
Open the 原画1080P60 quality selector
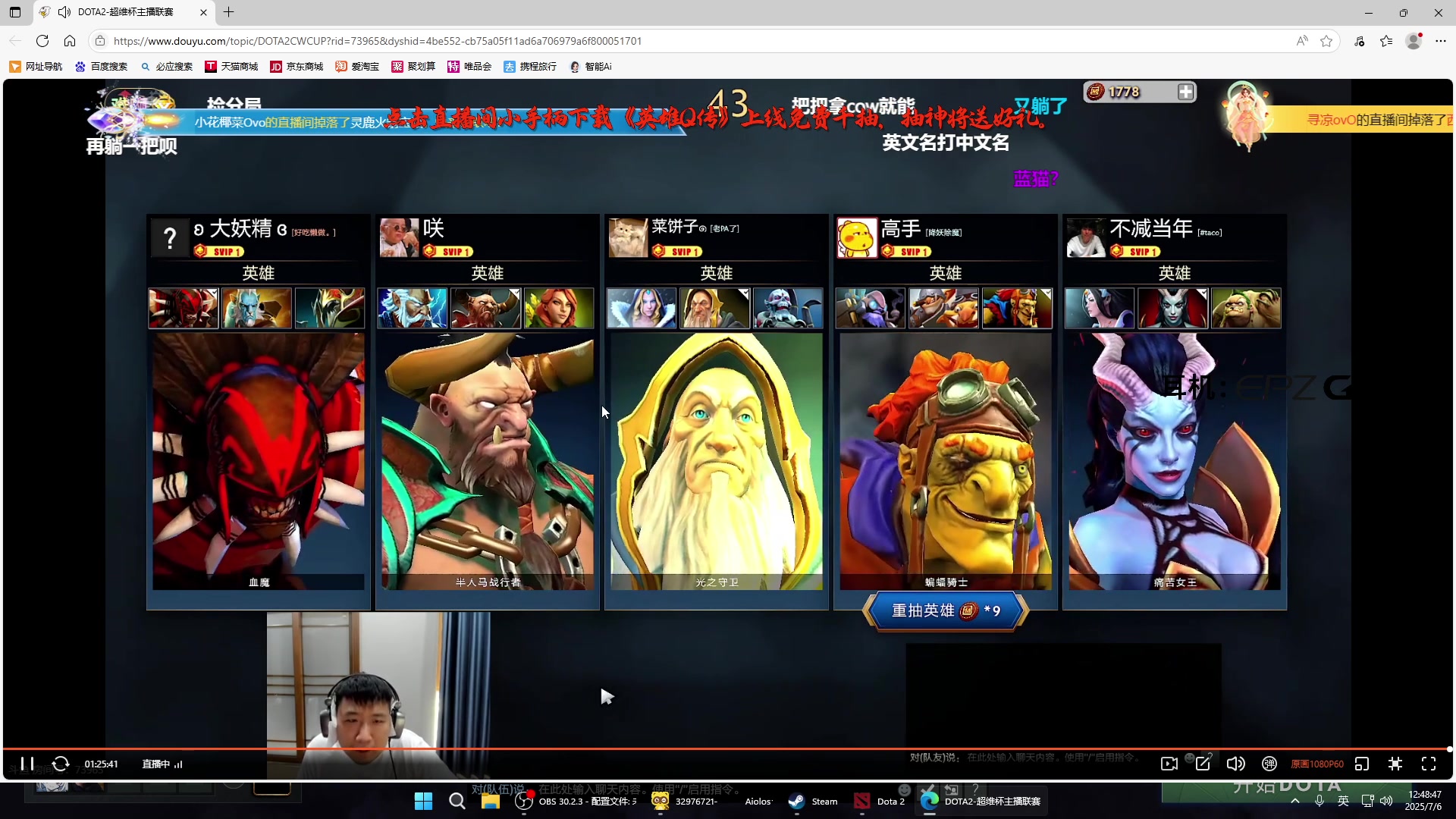coord(1317,764)
